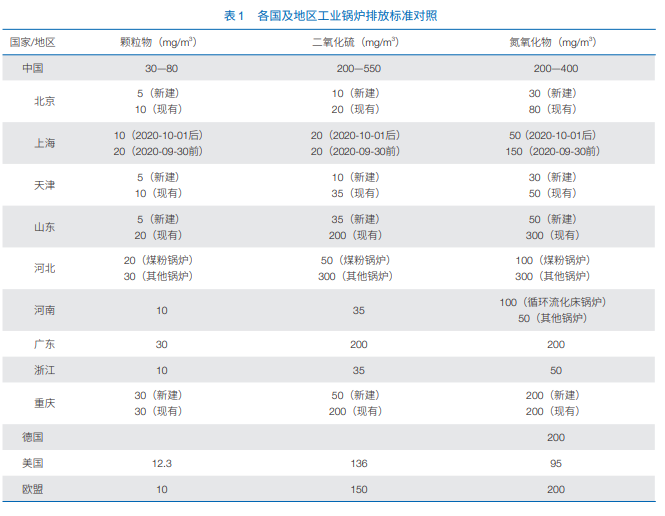Select the "重庆" row label
This screenshot has width=665, height=516.
click(44, 403)
